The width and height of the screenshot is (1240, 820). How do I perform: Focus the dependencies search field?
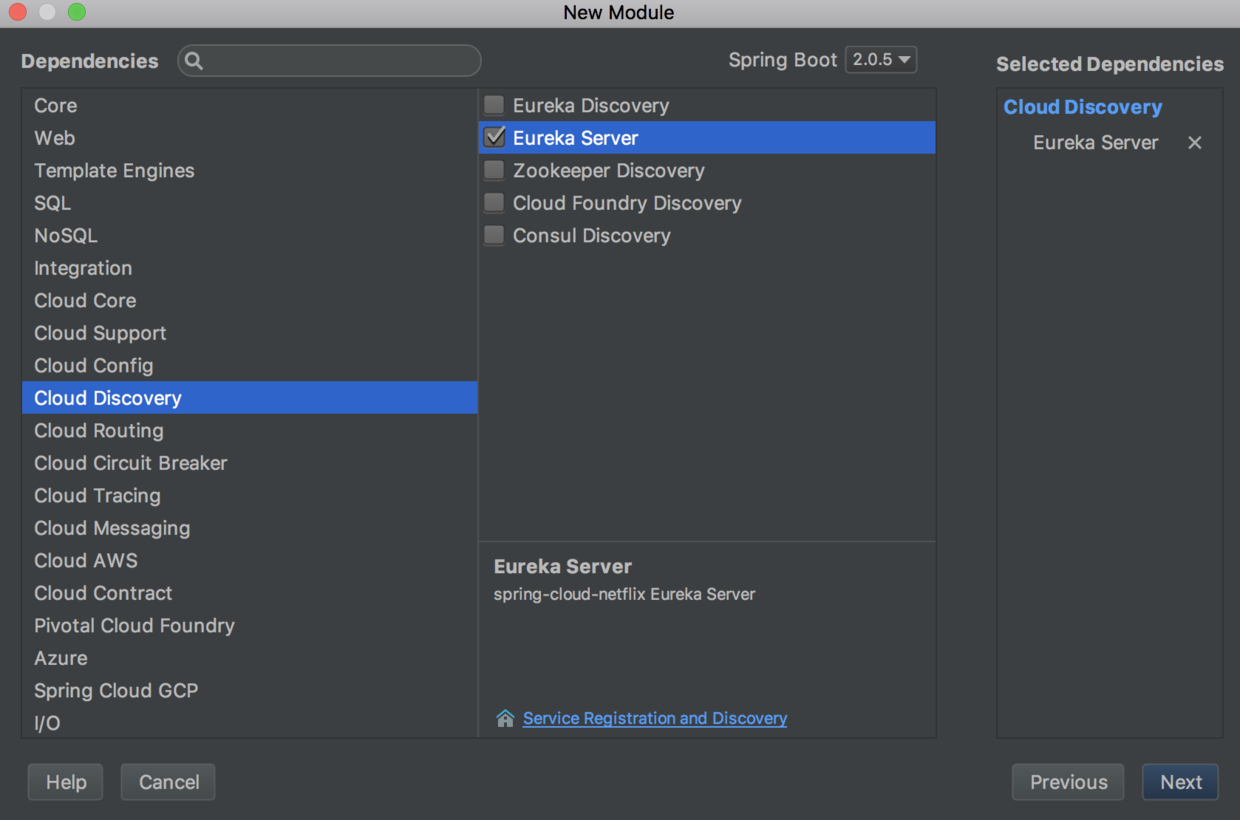[340, 61]
